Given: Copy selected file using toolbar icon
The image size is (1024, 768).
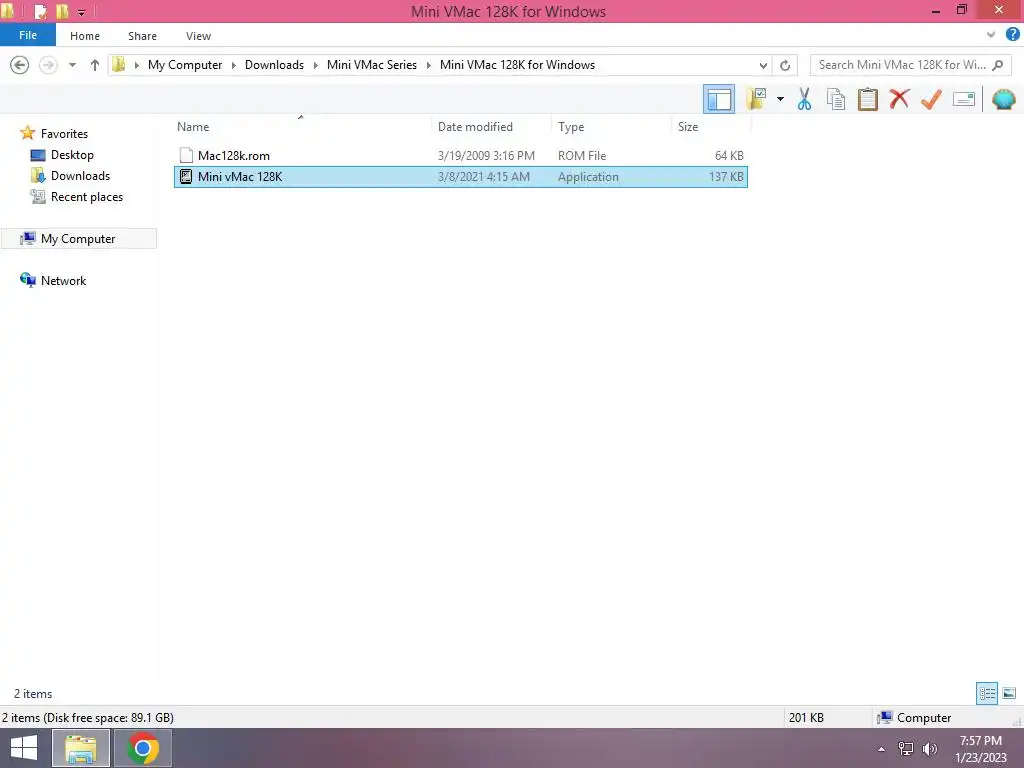Looking at the screenshot, I should click(x=835, y=99).
